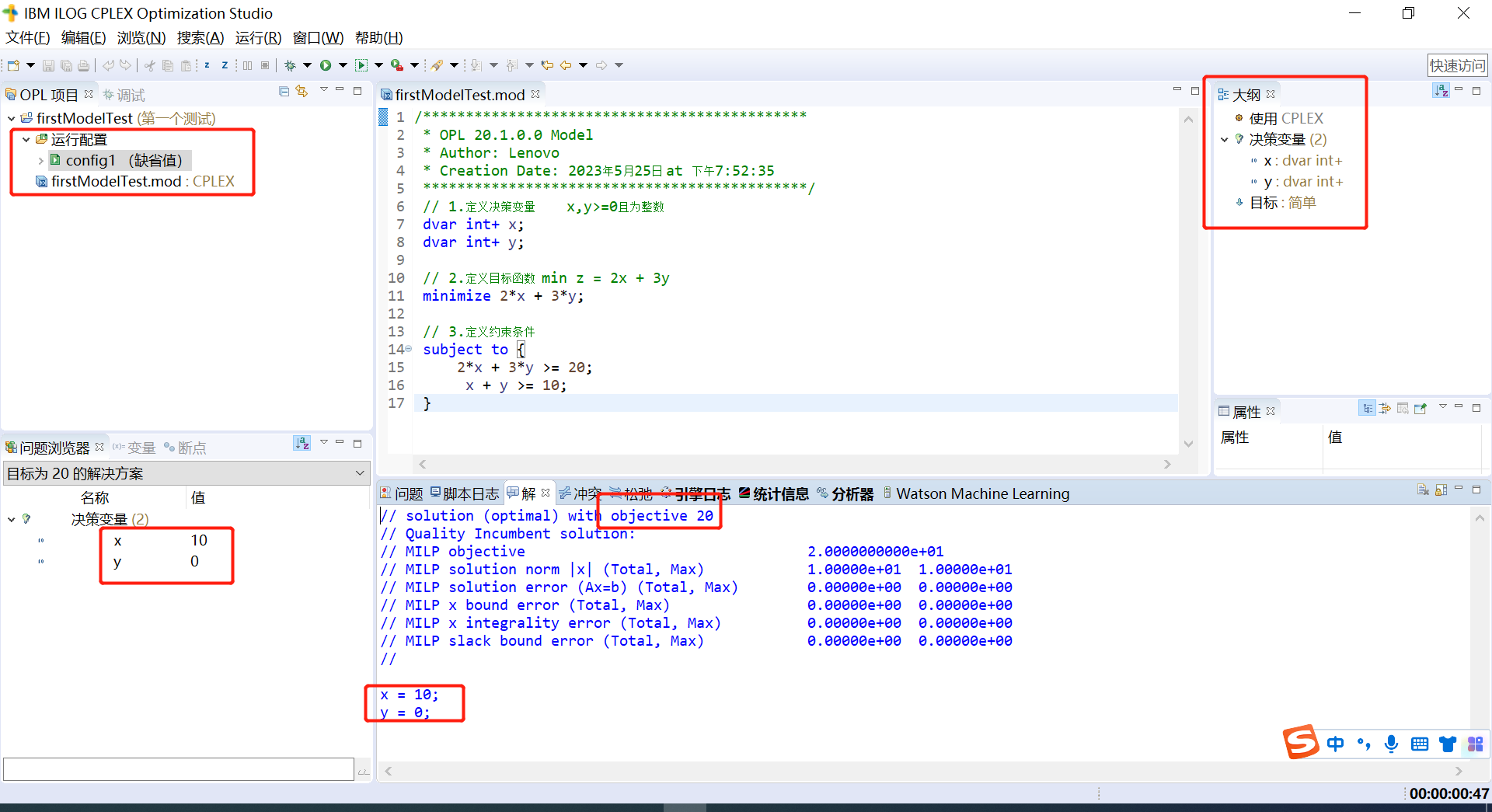Click the Next Annotation toolbar icon
The width and height of the screenshot is (1492, 812).
click(476, 65)
